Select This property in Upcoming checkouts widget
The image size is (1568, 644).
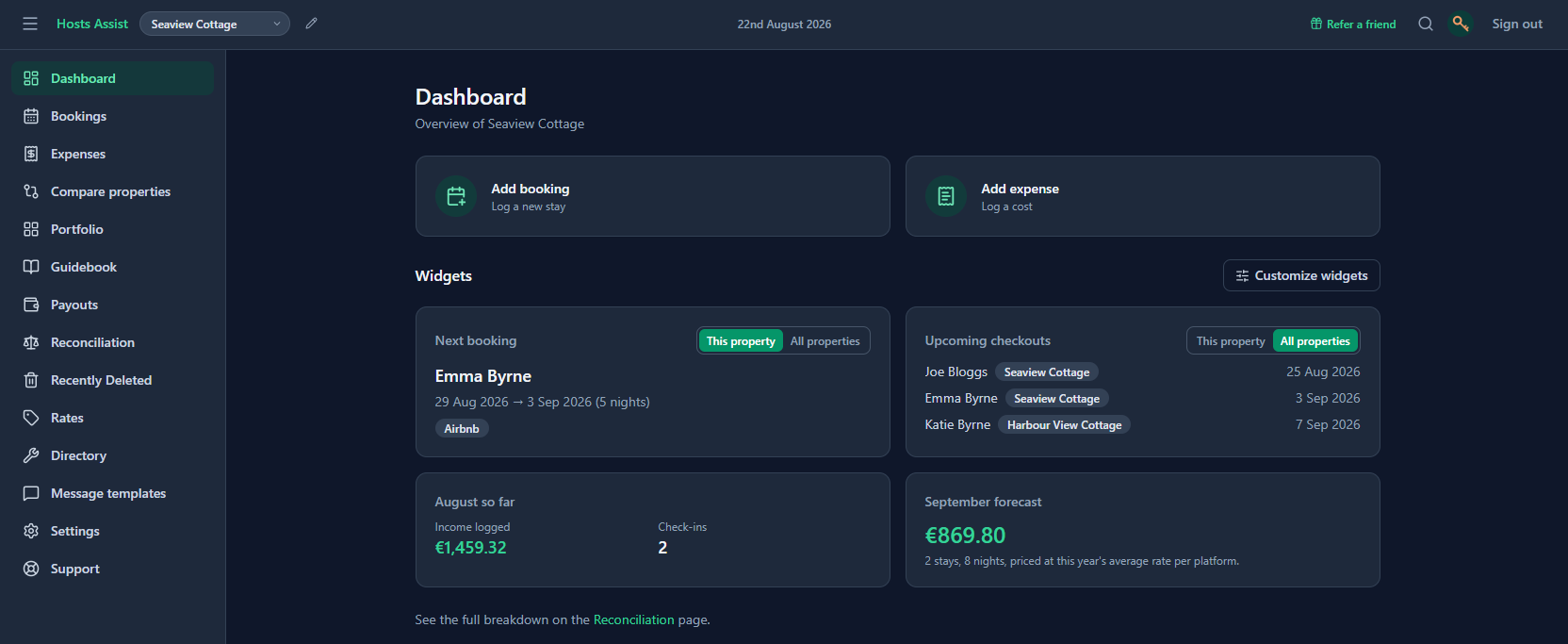point(1231,341)
